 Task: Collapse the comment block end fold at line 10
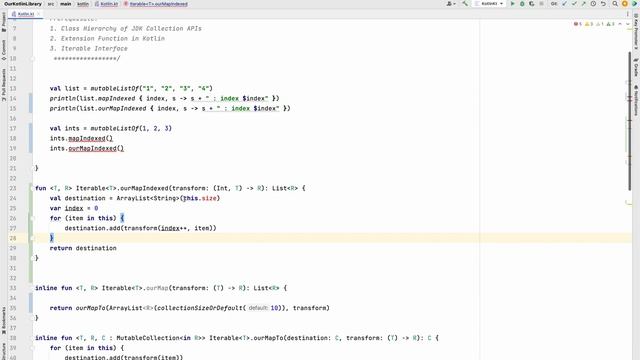click(32, 58)
